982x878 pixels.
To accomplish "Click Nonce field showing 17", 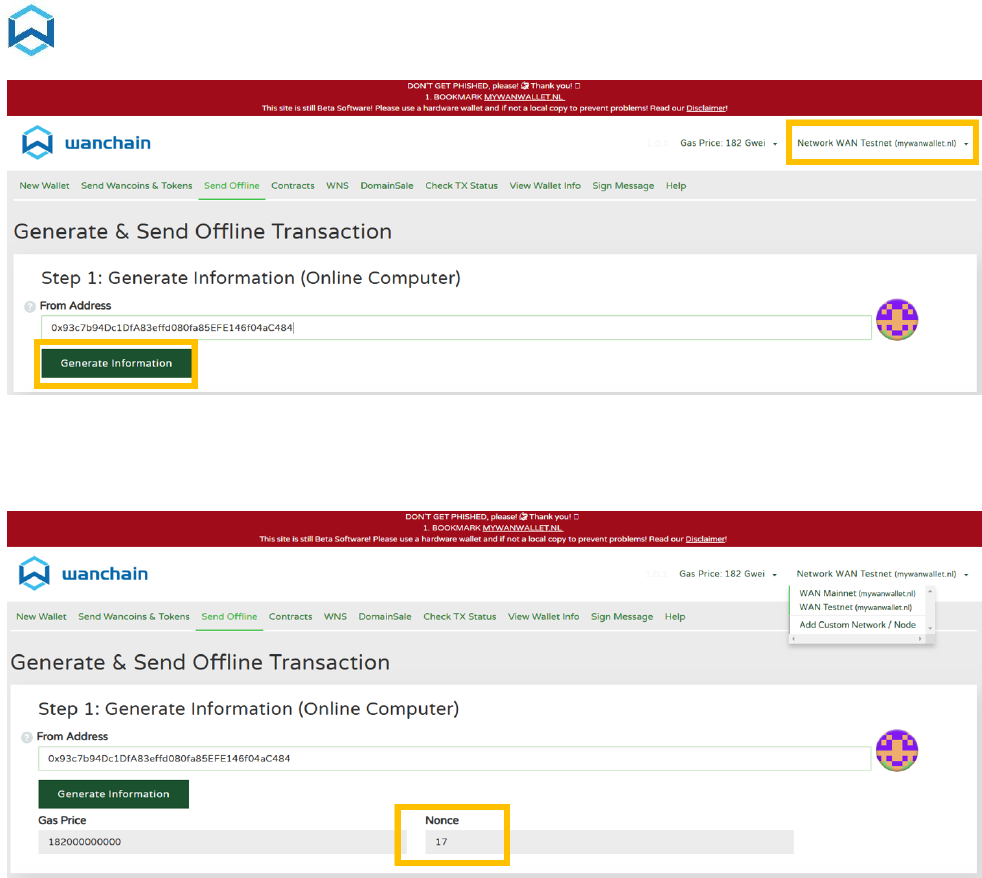I will tap(609, 842).
